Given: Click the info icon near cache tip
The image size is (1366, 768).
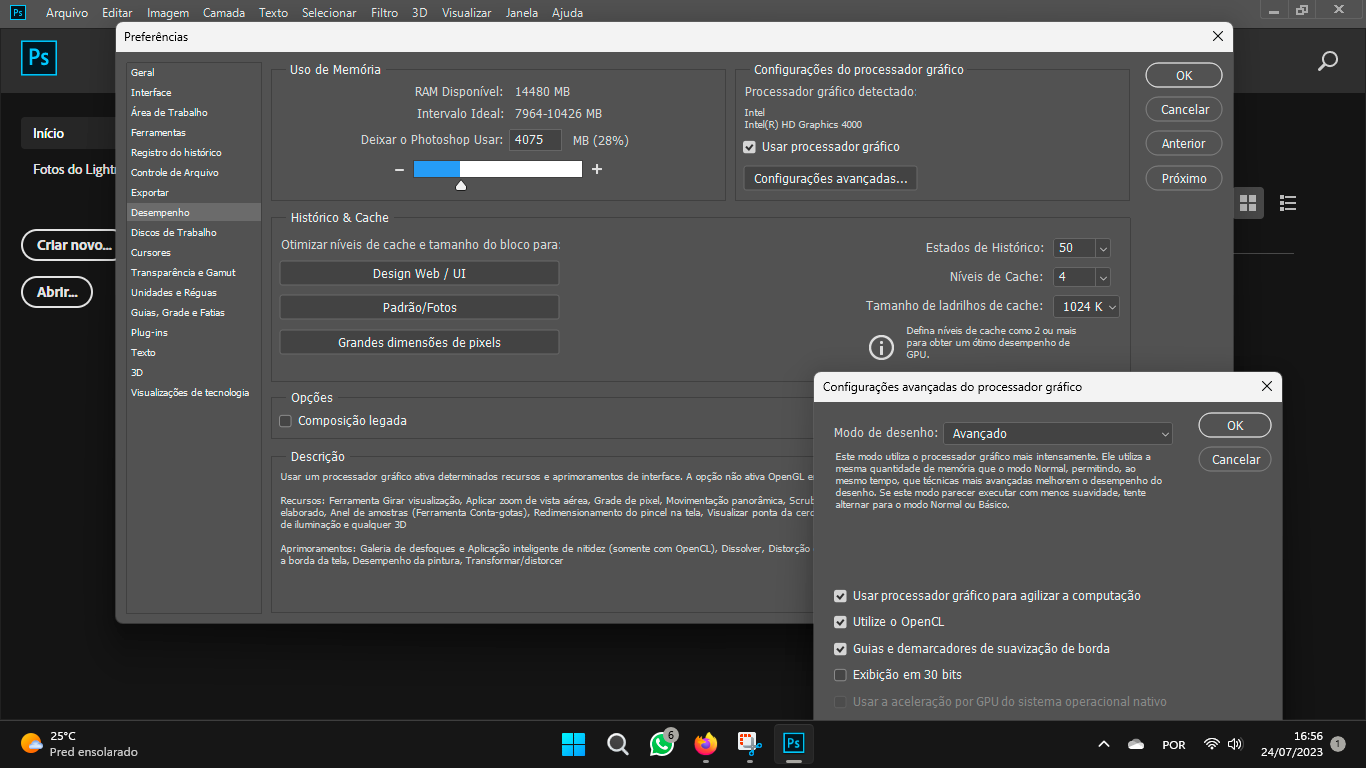Looking at the screenshot, I should (881, 347).
